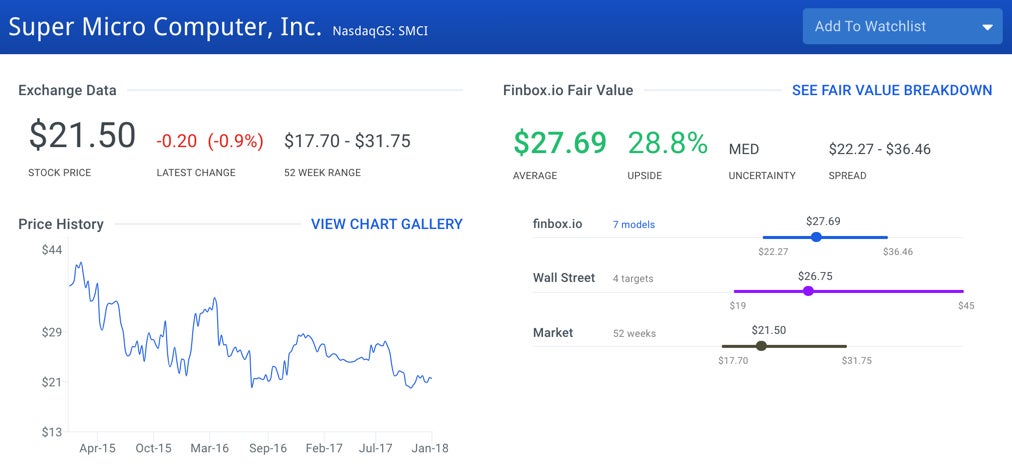Click the Jan-18 label on chart axis

pos(429,449)
